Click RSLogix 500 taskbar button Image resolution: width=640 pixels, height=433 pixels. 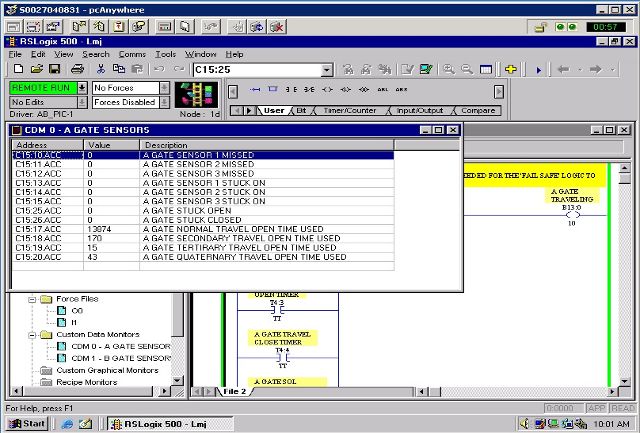click(170, 424)
